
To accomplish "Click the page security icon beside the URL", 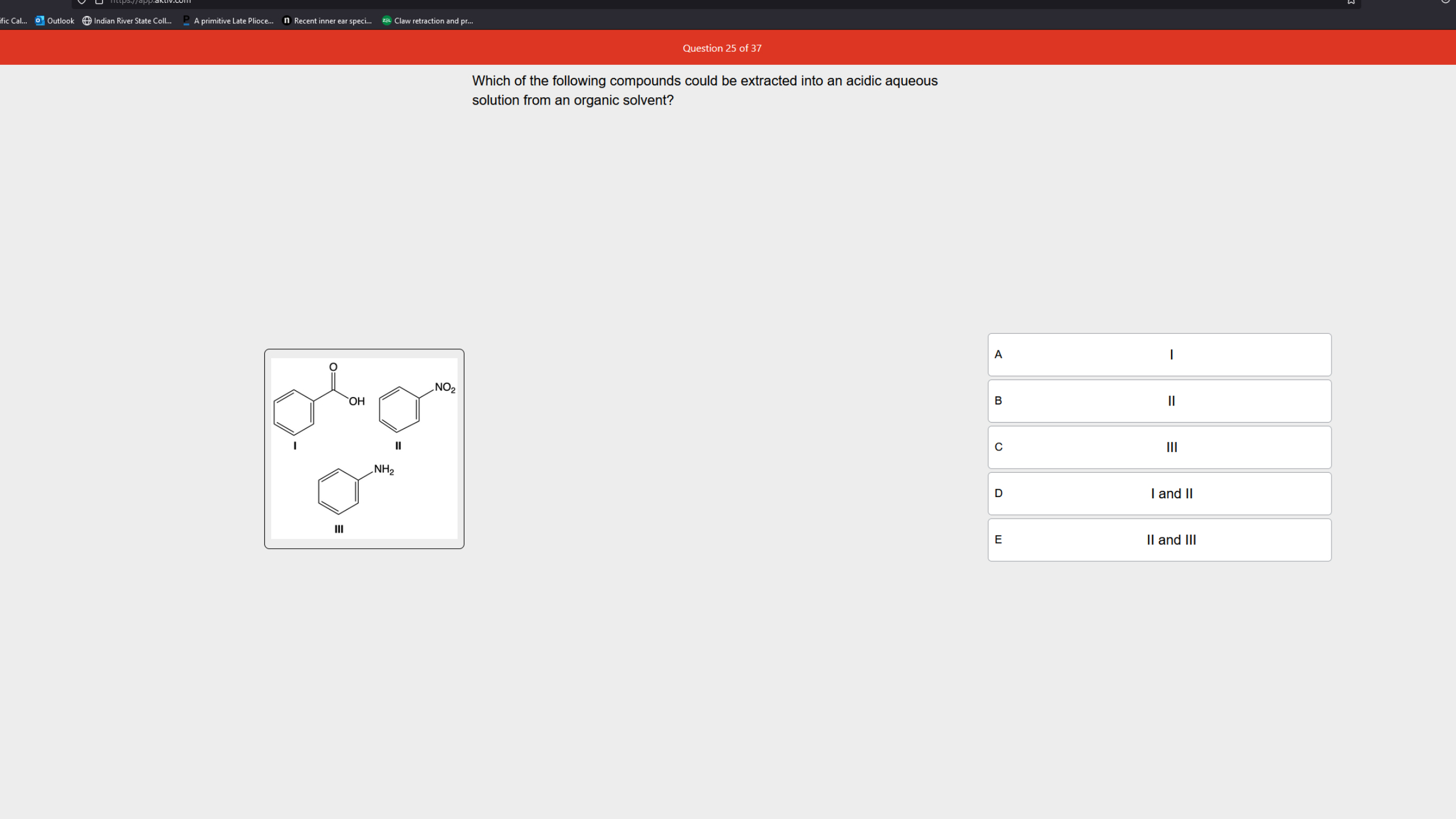I will point(99,2).
